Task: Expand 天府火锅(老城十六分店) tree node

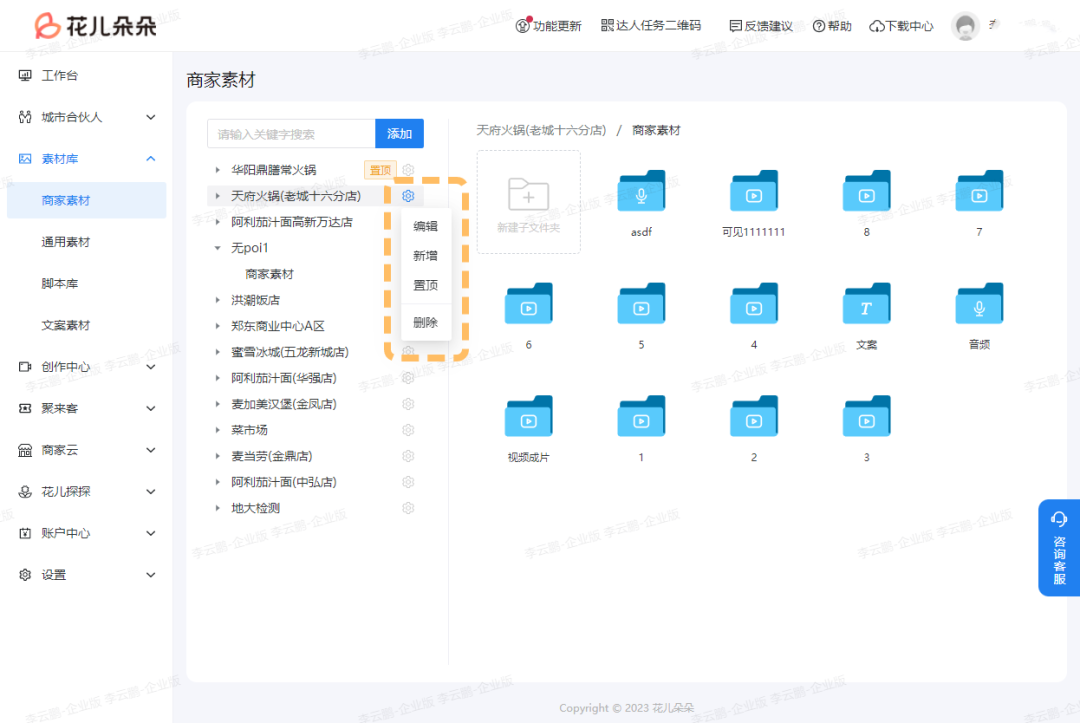Action: click(218, 196)
